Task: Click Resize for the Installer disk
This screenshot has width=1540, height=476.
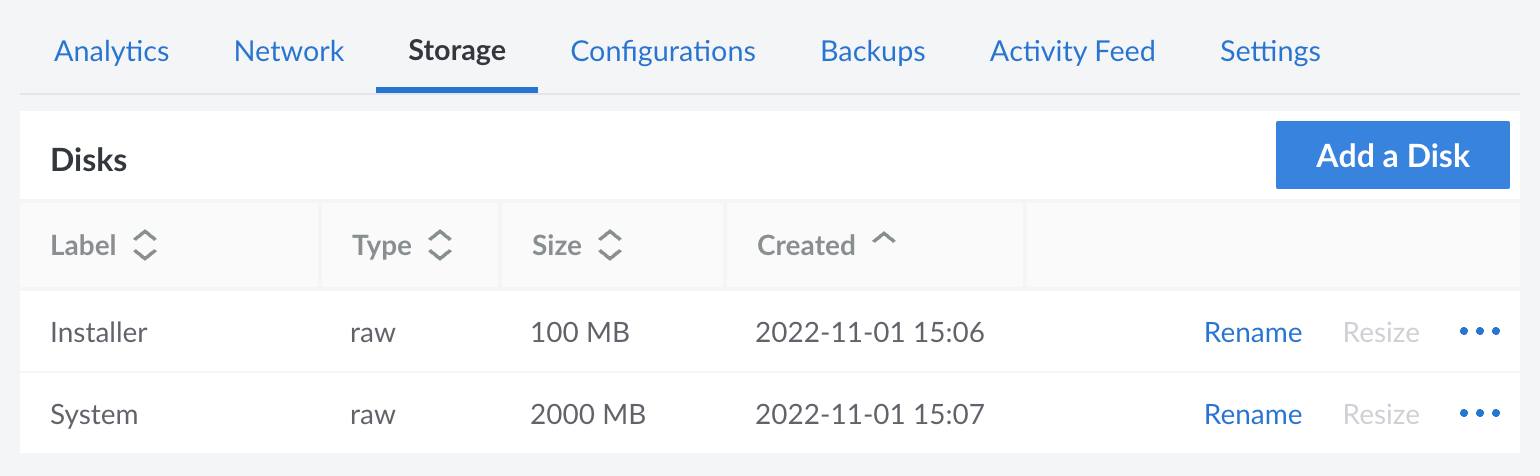Action: [1381, 333]
